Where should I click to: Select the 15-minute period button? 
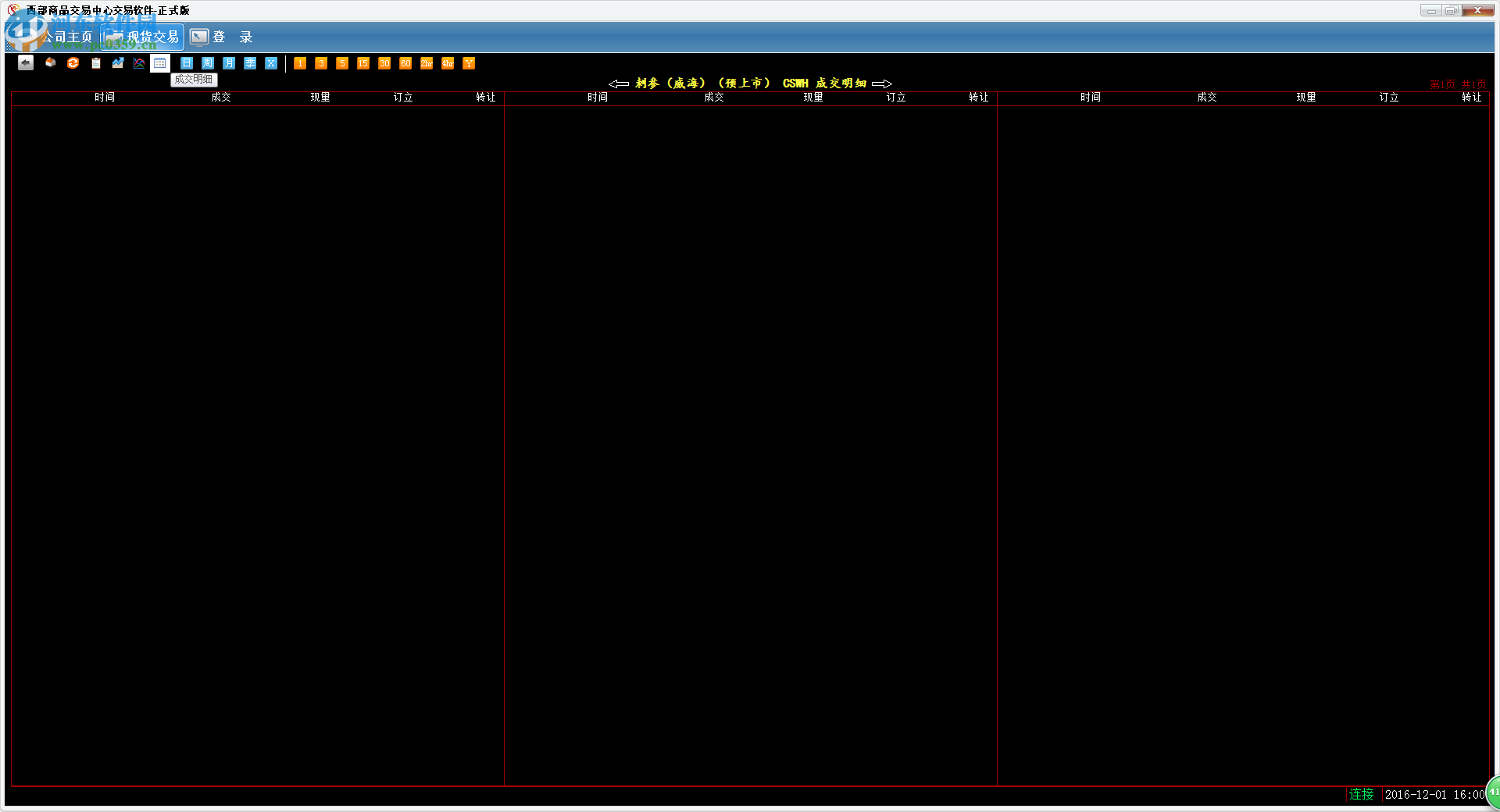pyautogui.click(x=363, y=63)
